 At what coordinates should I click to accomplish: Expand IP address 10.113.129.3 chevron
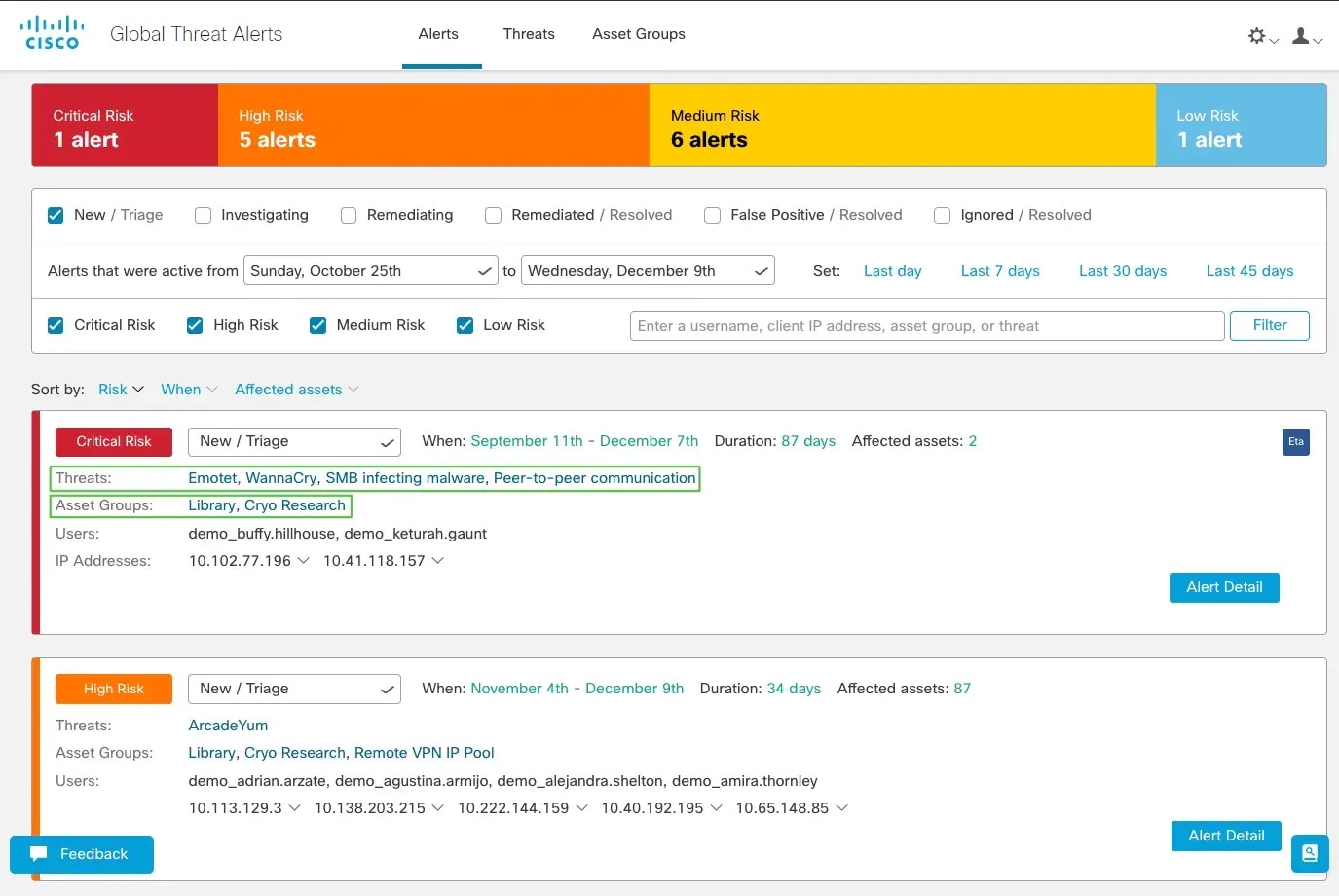coord(294,808)
